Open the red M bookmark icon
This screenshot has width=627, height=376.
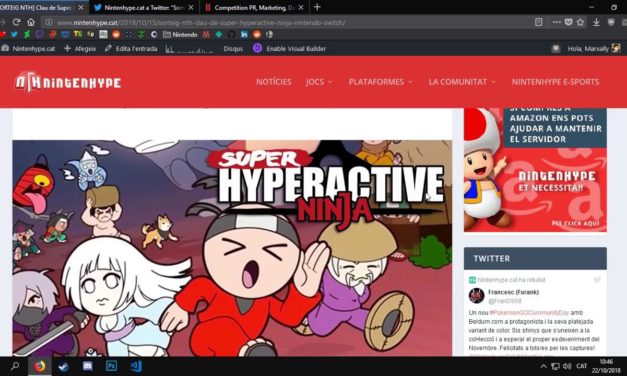pos(206,34)
